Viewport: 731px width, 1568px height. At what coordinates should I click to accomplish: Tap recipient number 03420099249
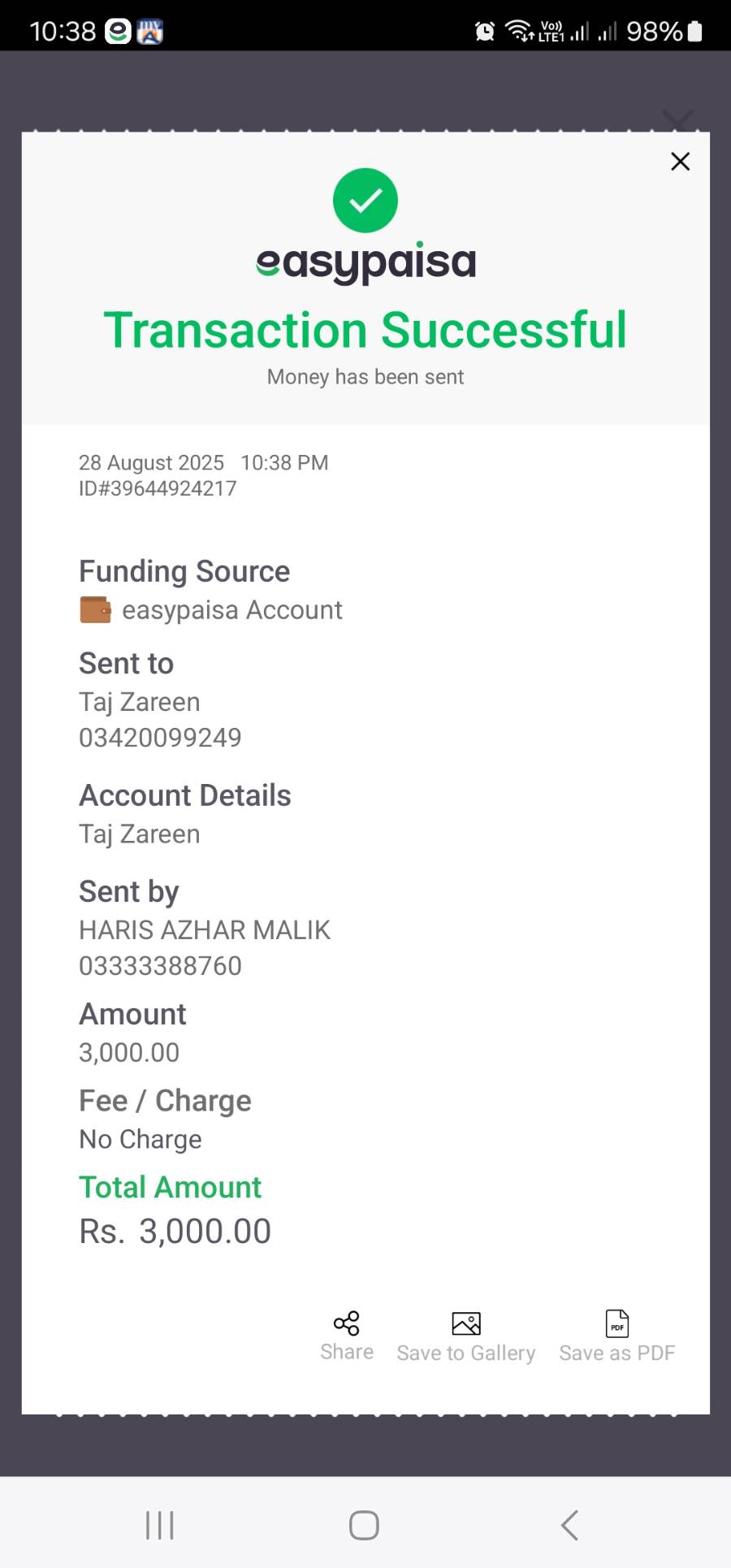(160, 738)
